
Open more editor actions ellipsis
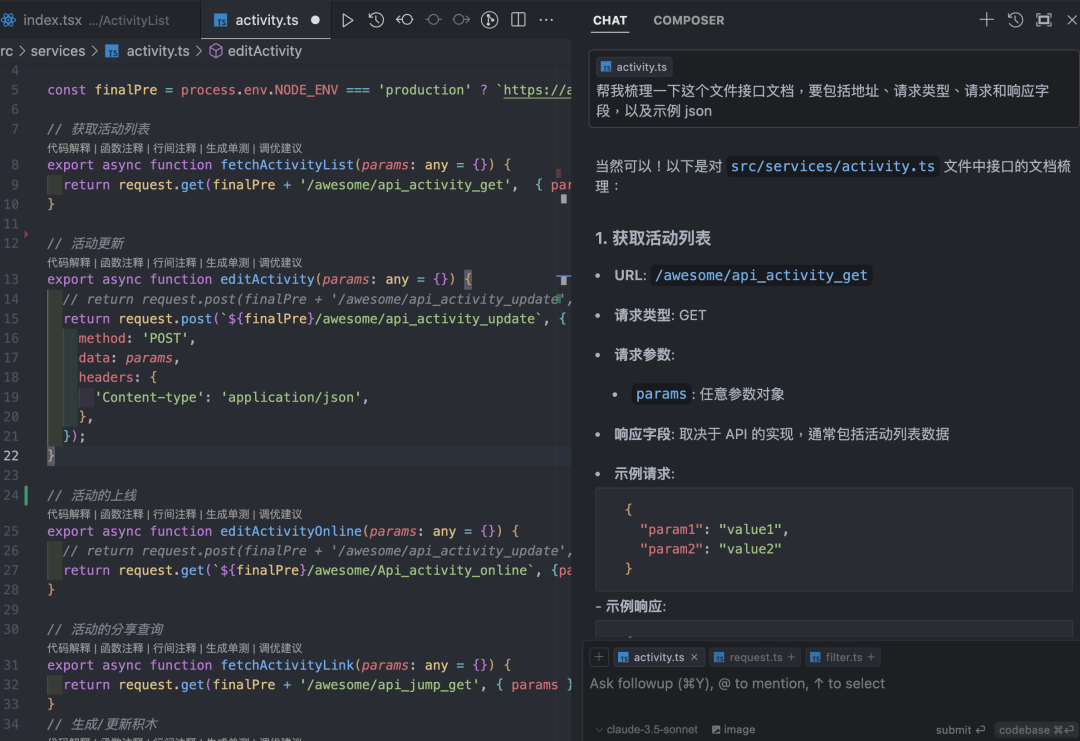tap(546, 20)
